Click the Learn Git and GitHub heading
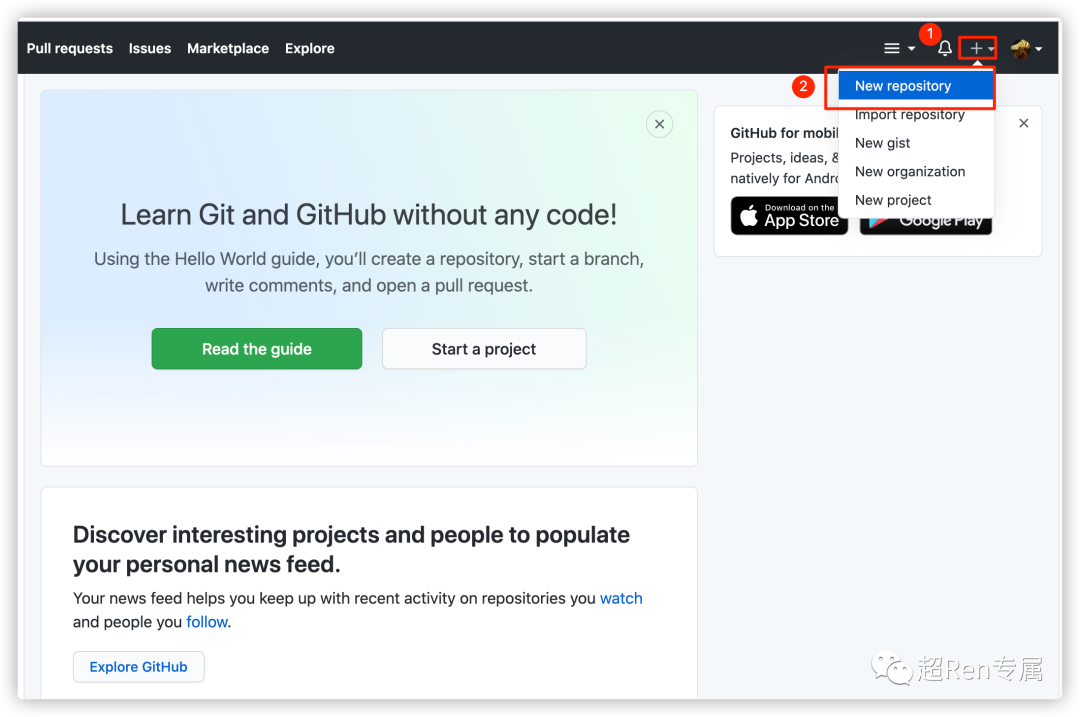 coord(368,215)
